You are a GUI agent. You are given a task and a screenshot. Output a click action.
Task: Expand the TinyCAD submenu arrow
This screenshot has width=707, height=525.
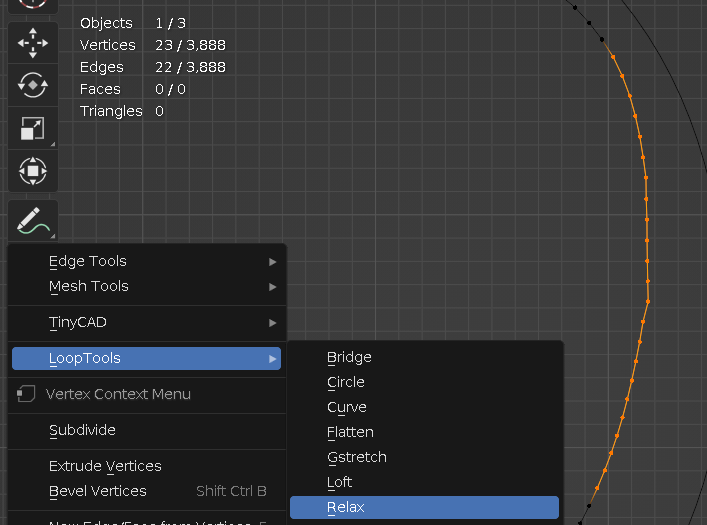coord(272,323)
